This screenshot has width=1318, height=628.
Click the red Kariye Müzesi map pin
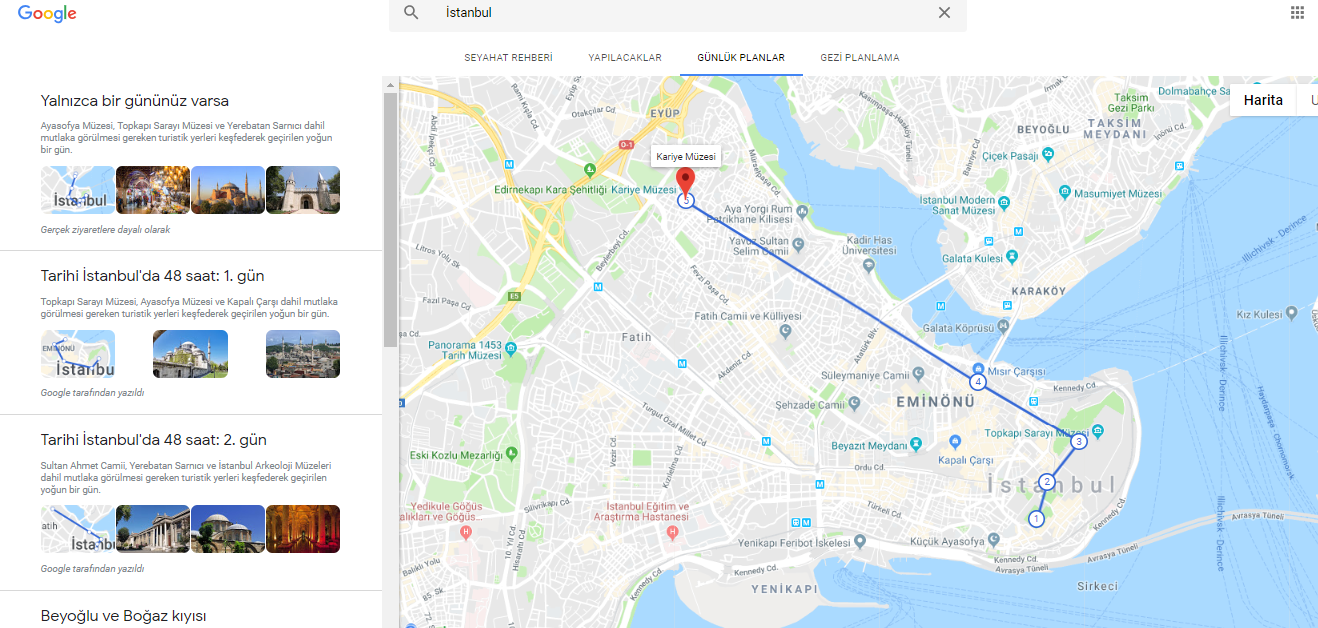pos(685,181)
